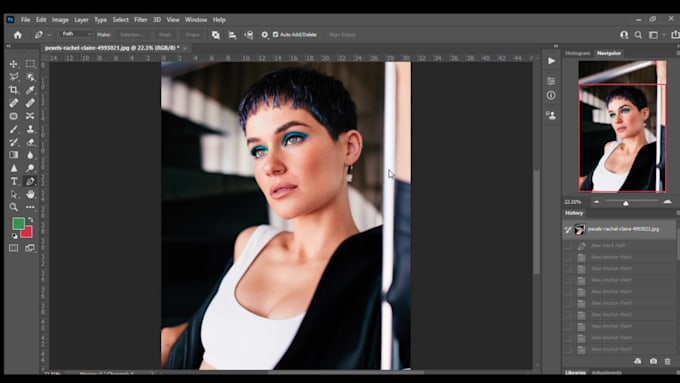Select the Sharpen tool
The image size is (680, 383).
pyautogui.click(x=14, y=168)
